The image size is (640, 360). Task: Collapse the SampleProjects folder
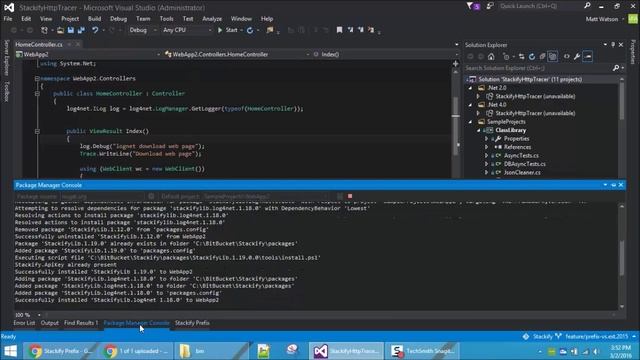click(470, 122)
